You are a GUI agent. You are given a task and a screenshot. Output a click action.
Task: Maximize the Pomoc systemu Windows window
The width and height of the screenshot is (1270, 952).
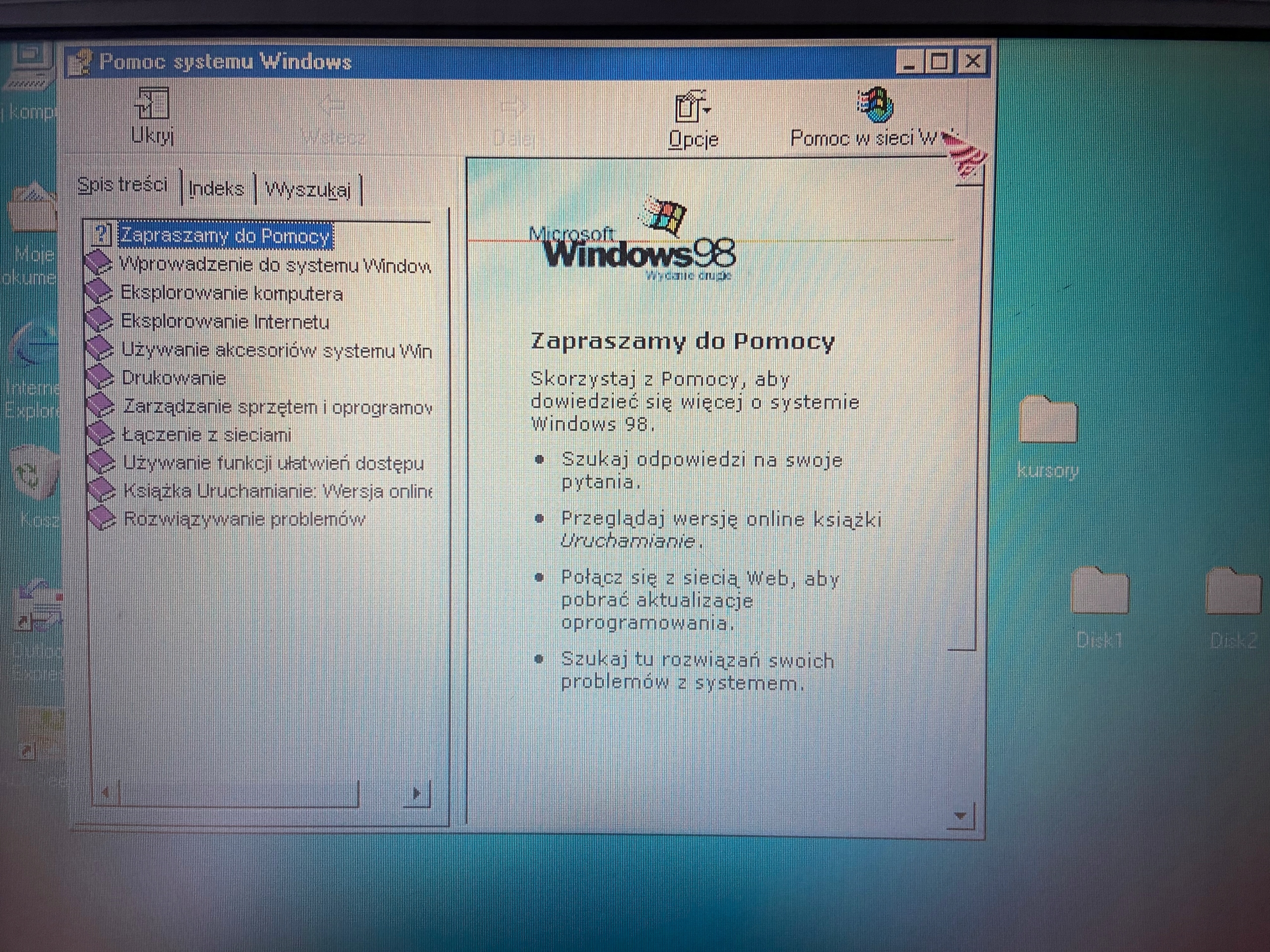click(x=939, y=61)
